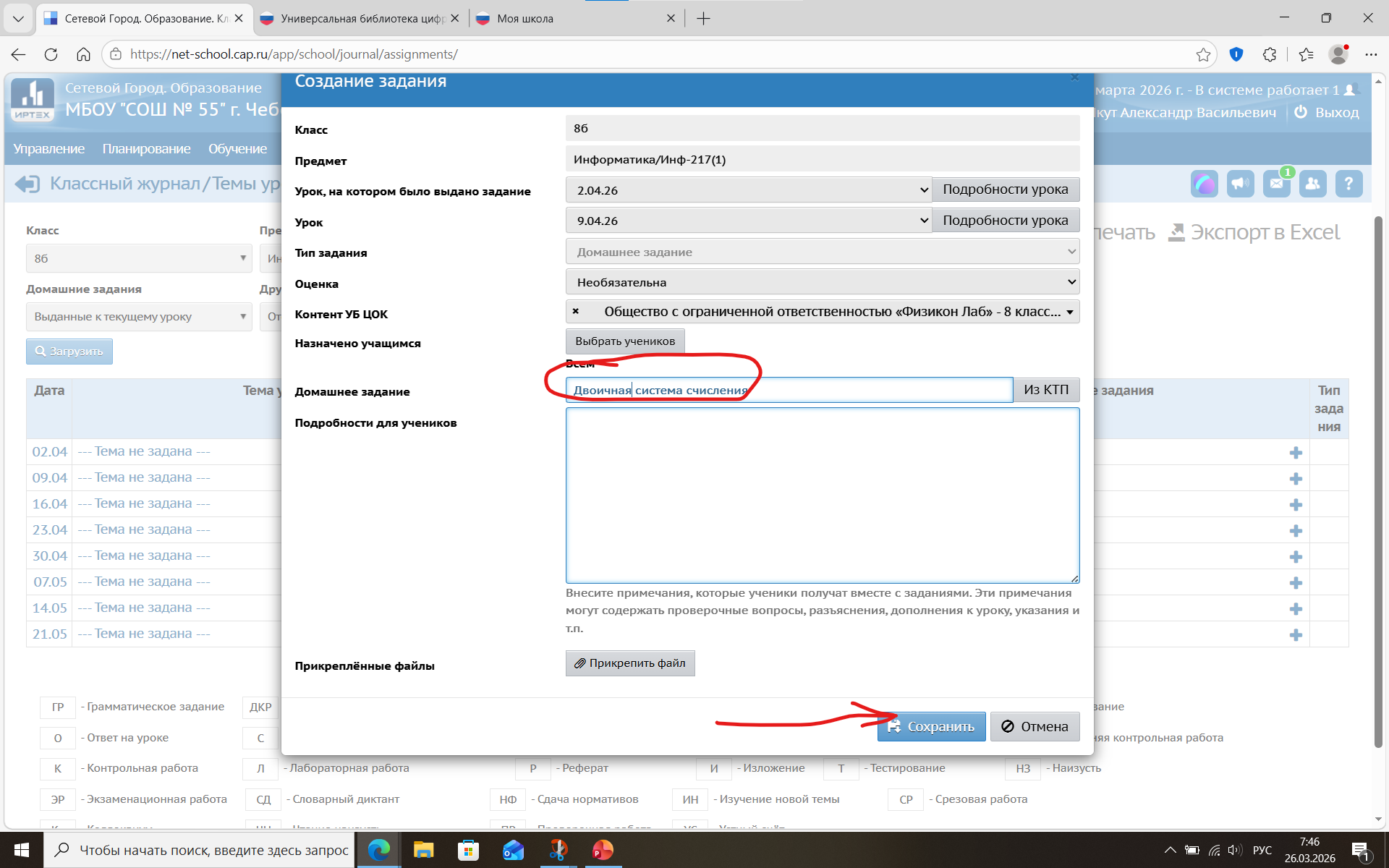The image size is (1389, 868).
Task: Expand the Контент УБ ЦОК dropdown arrow
Action: tap(1069, 312)
